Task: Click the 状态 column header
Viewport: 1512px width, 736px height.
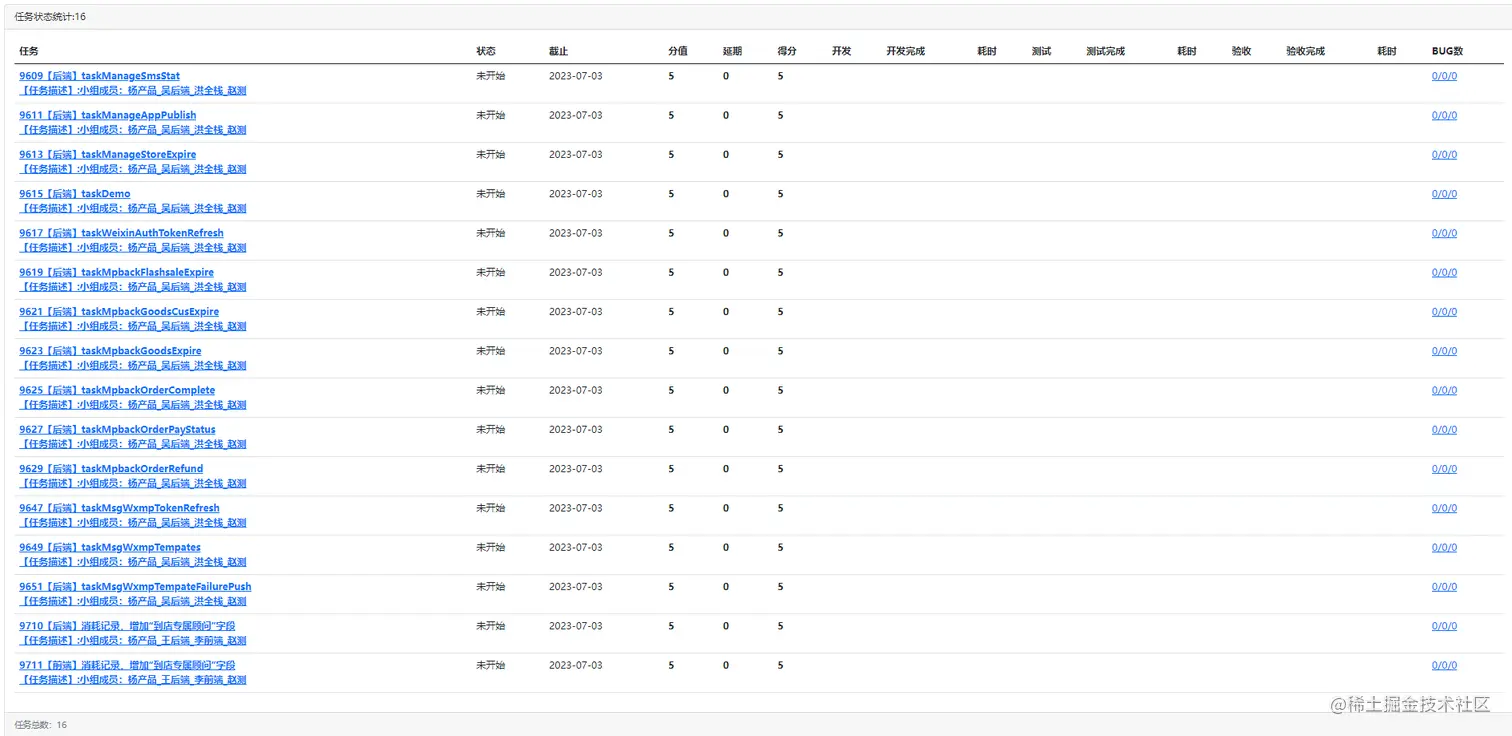Action: [x=486, y=51]
